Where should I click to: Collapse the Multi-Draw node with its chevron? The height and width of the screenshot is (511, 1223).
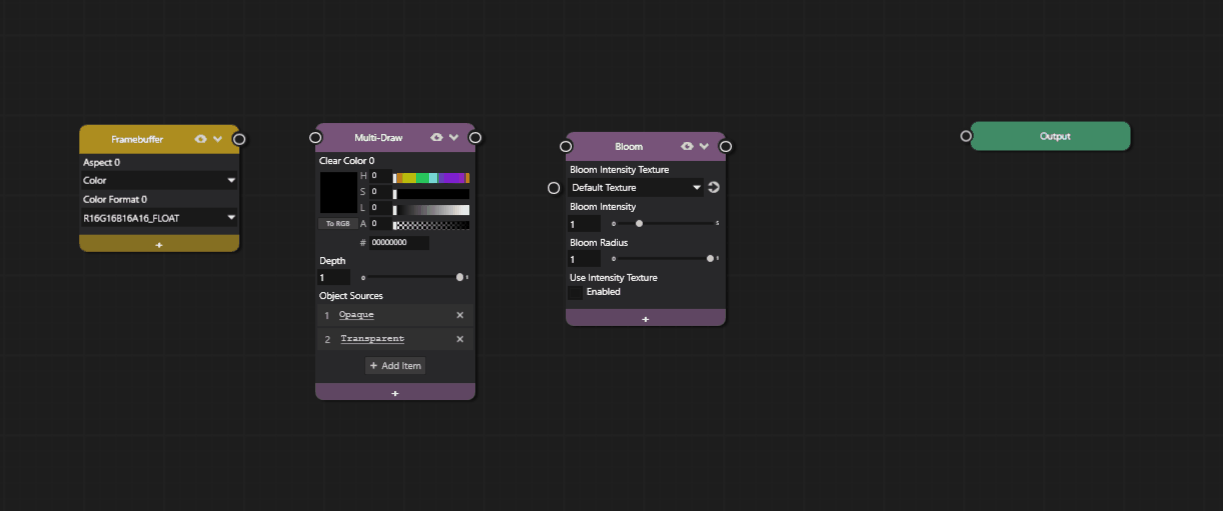click(453, 137)
